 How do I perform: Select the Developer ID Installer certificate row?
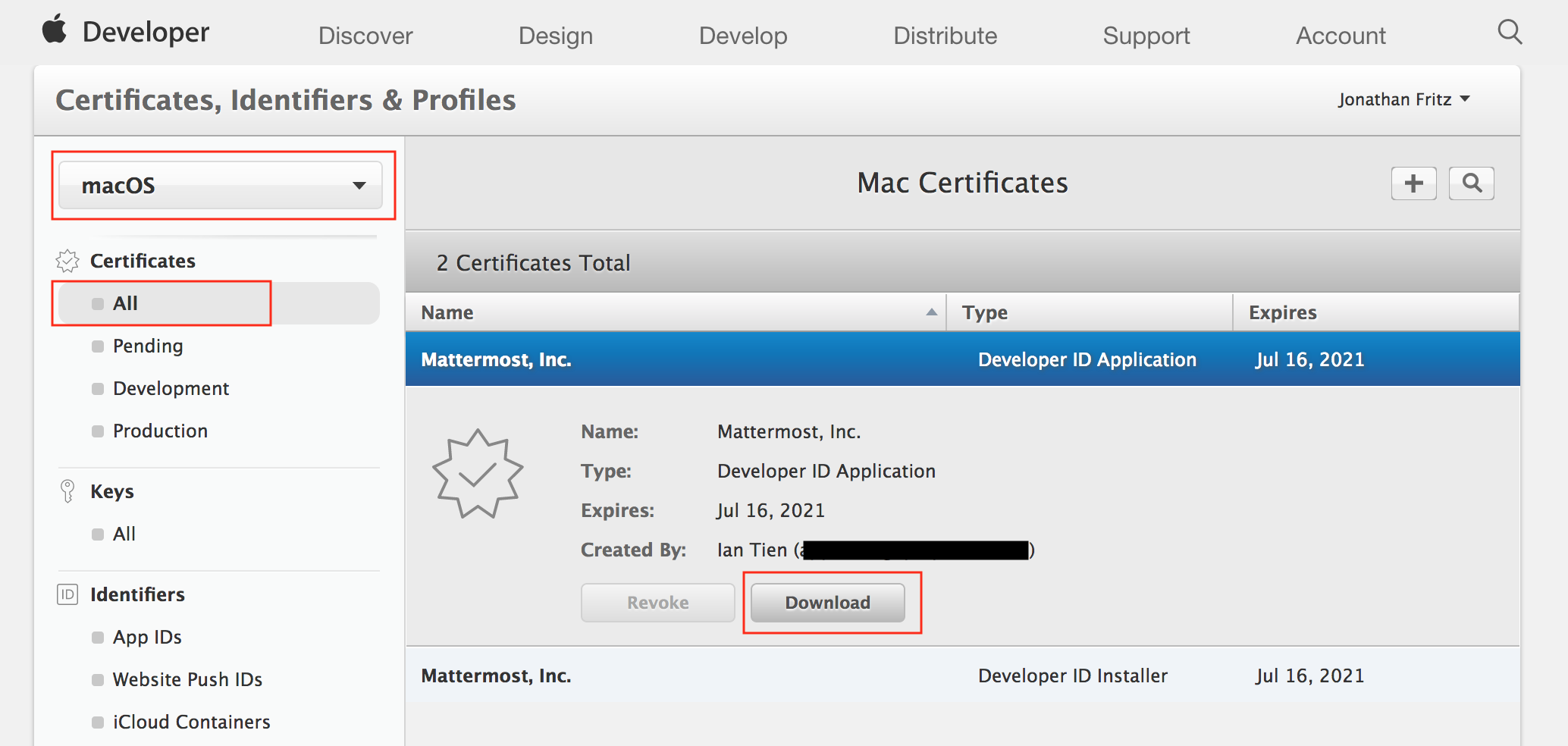point(961,675)
